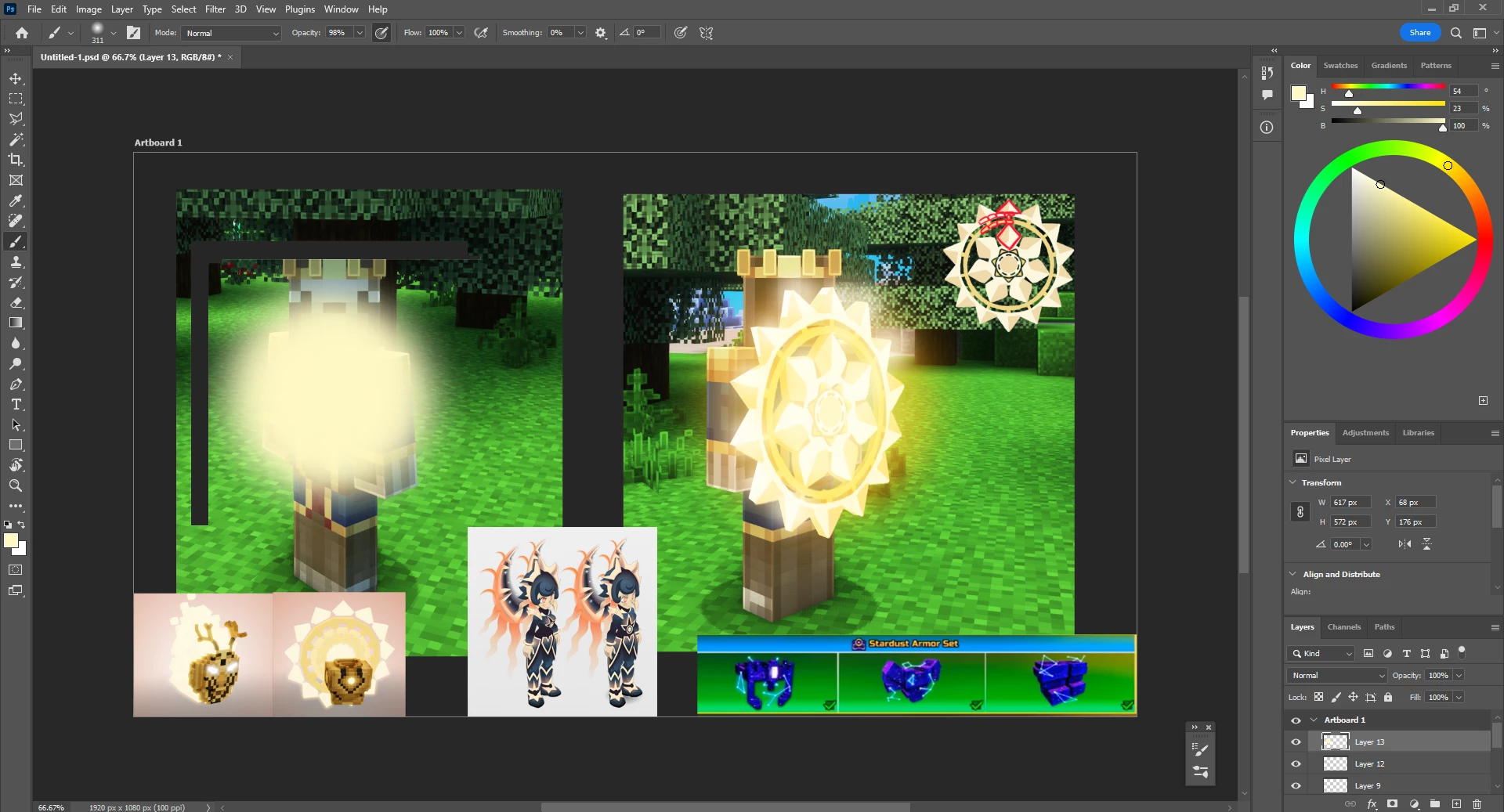Toggle lock all padlock

pos(1388,697)
